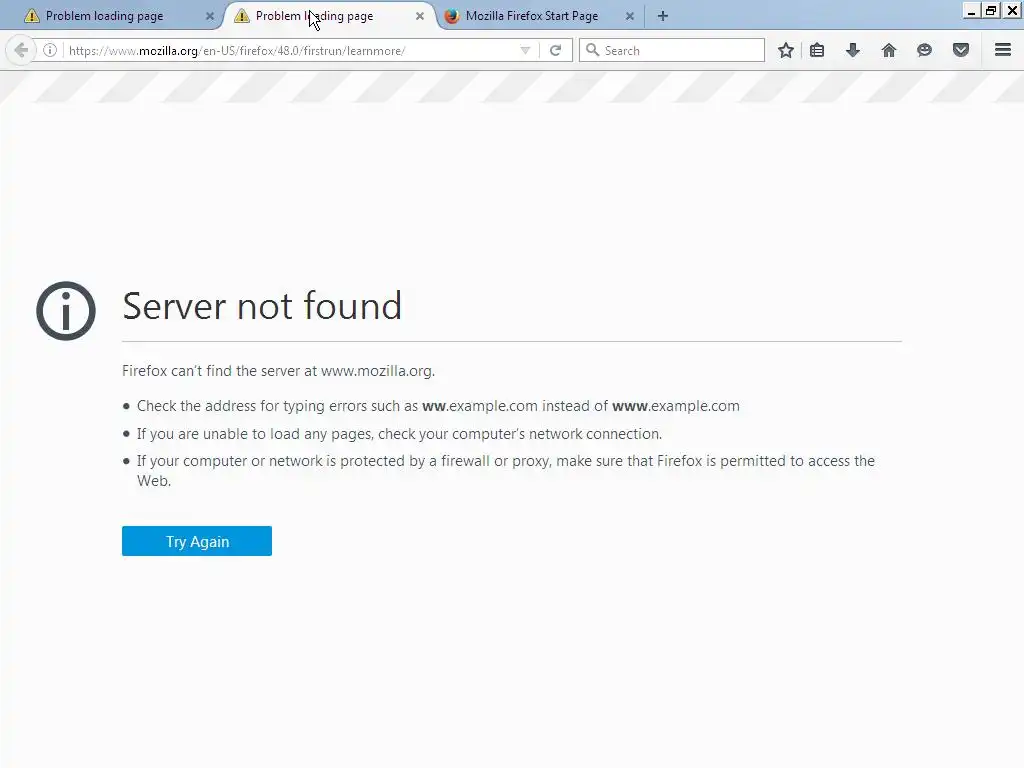Open the downloads arrow panel
The width and height of the screenshot is (1024, 768).
tap(853, 50)
